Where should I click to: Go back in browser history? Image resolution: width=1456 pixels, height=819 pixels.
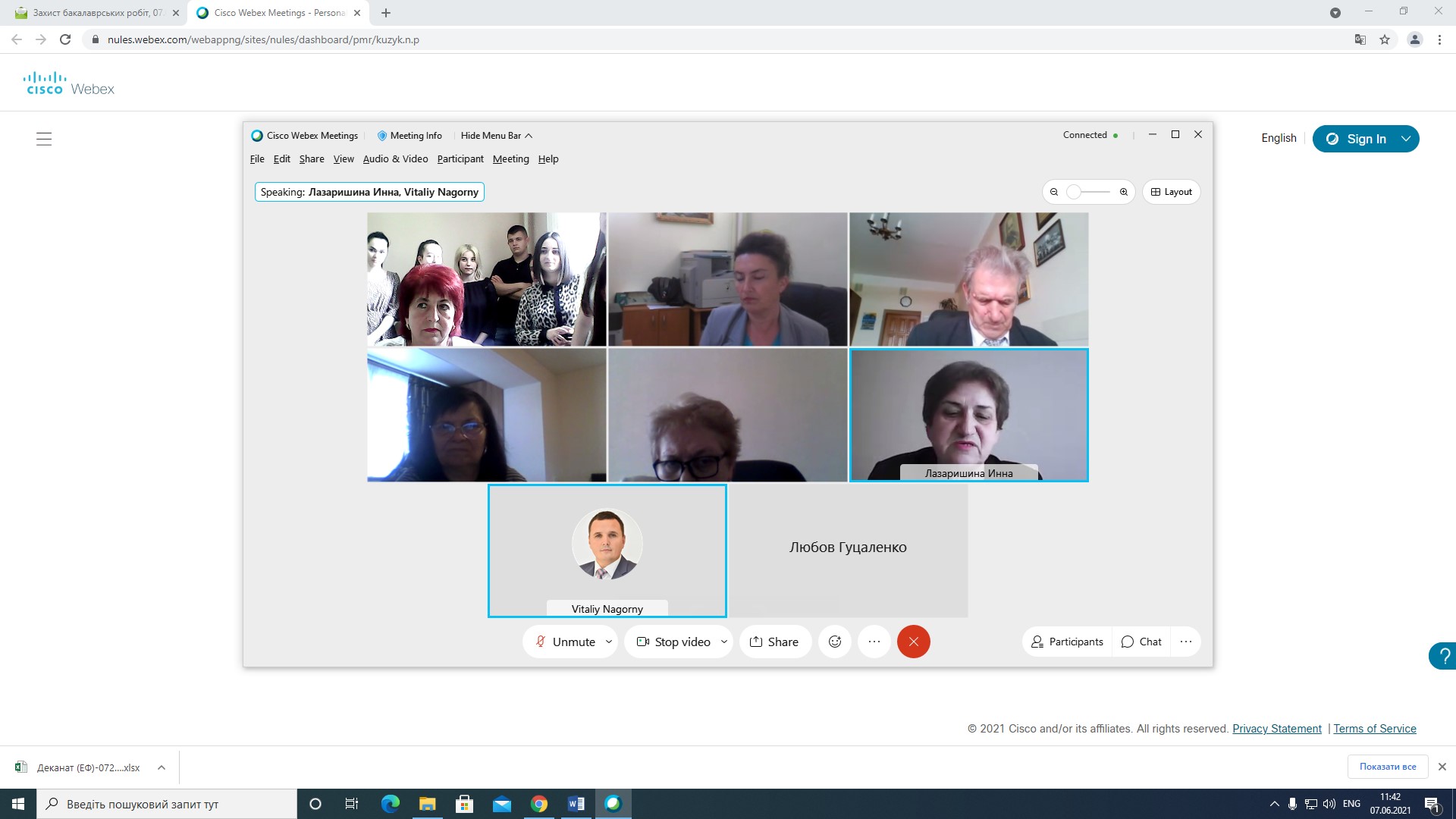[17, 39]
